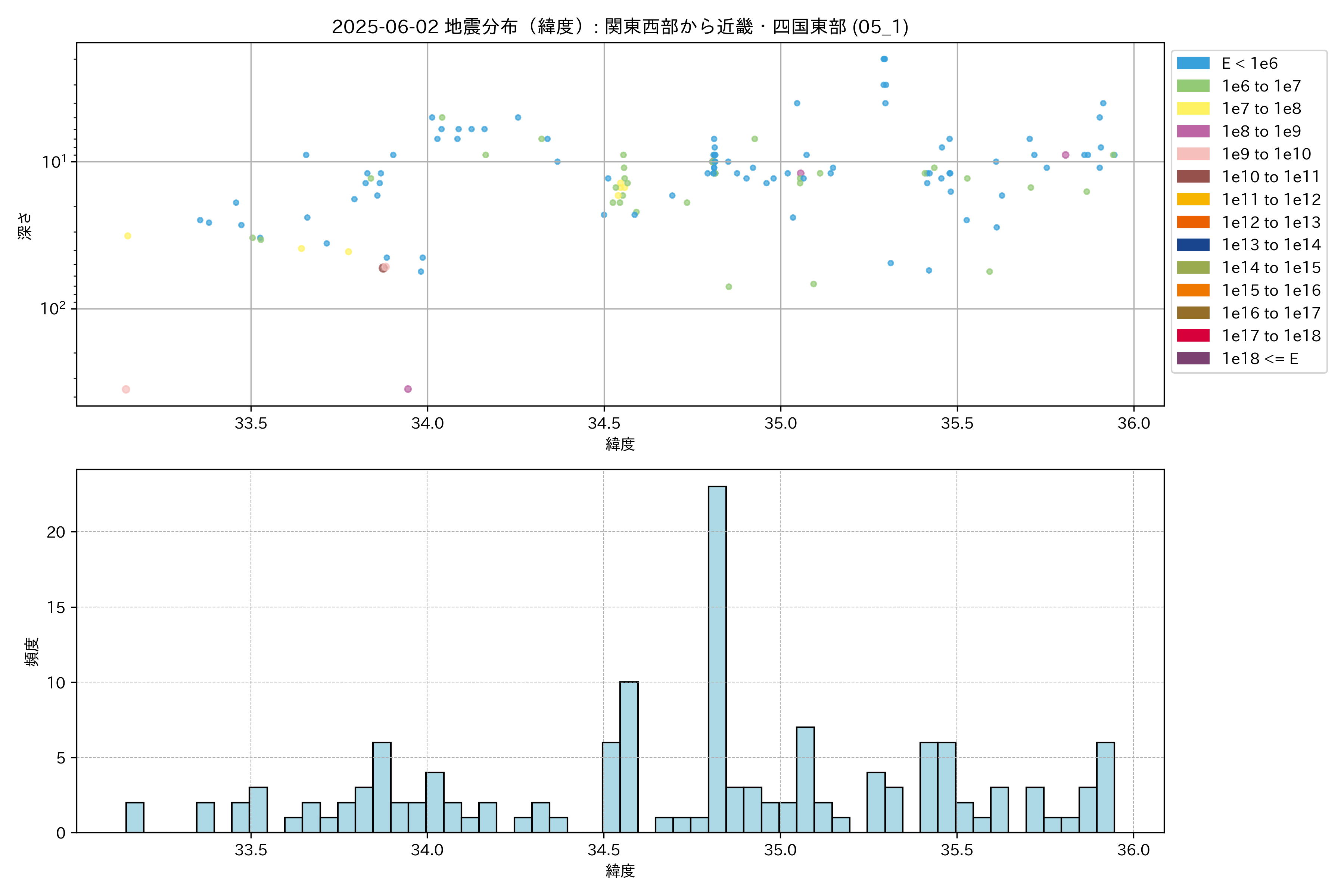This screenshot has height=896, width=1344.
Task: Click the purple deep point near 33.95
Action: coord(408,389)
